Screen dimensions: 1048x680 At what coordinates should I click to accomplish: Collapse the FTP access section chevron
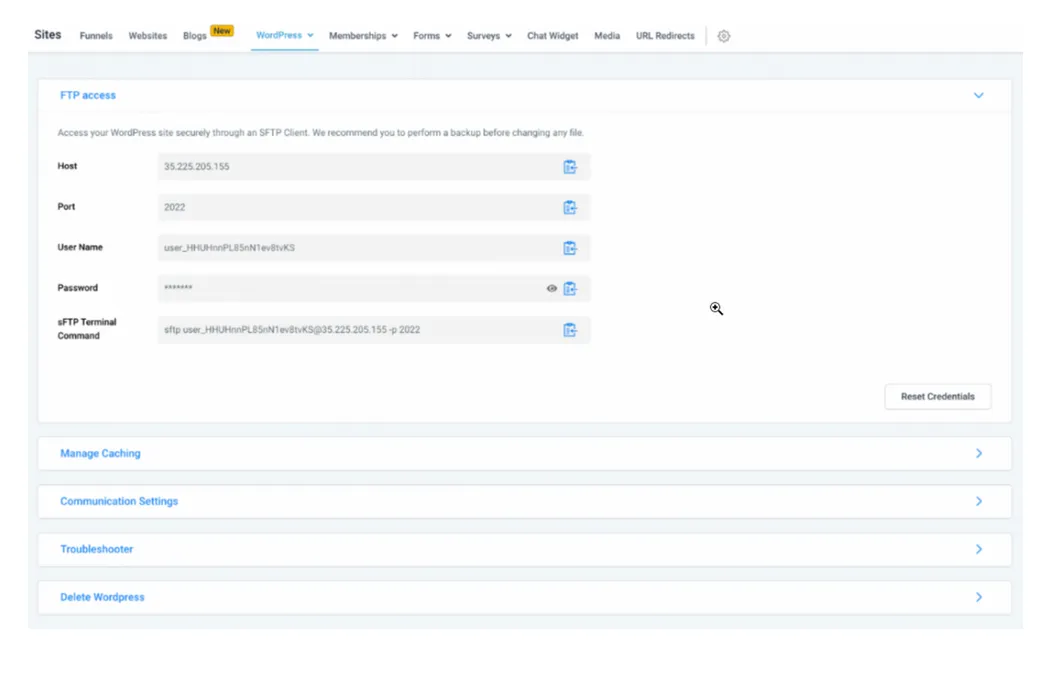[978, 96]
